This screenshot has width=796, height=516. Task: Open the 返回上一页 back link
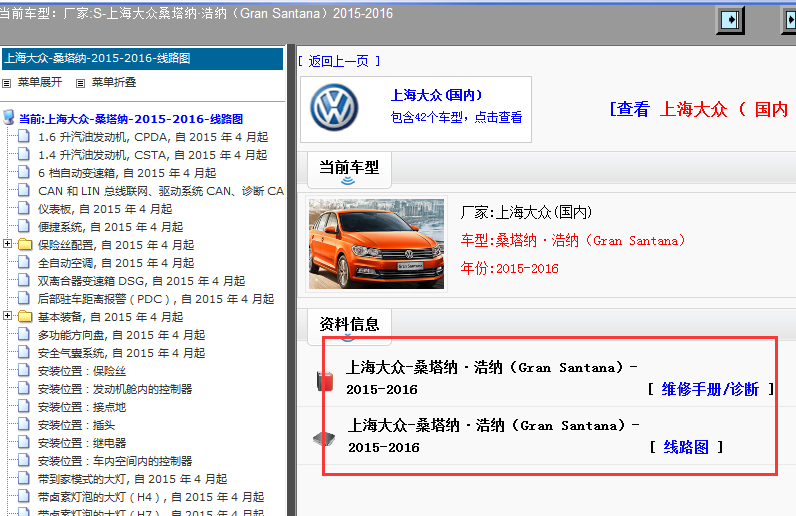[x=339, y=61]
